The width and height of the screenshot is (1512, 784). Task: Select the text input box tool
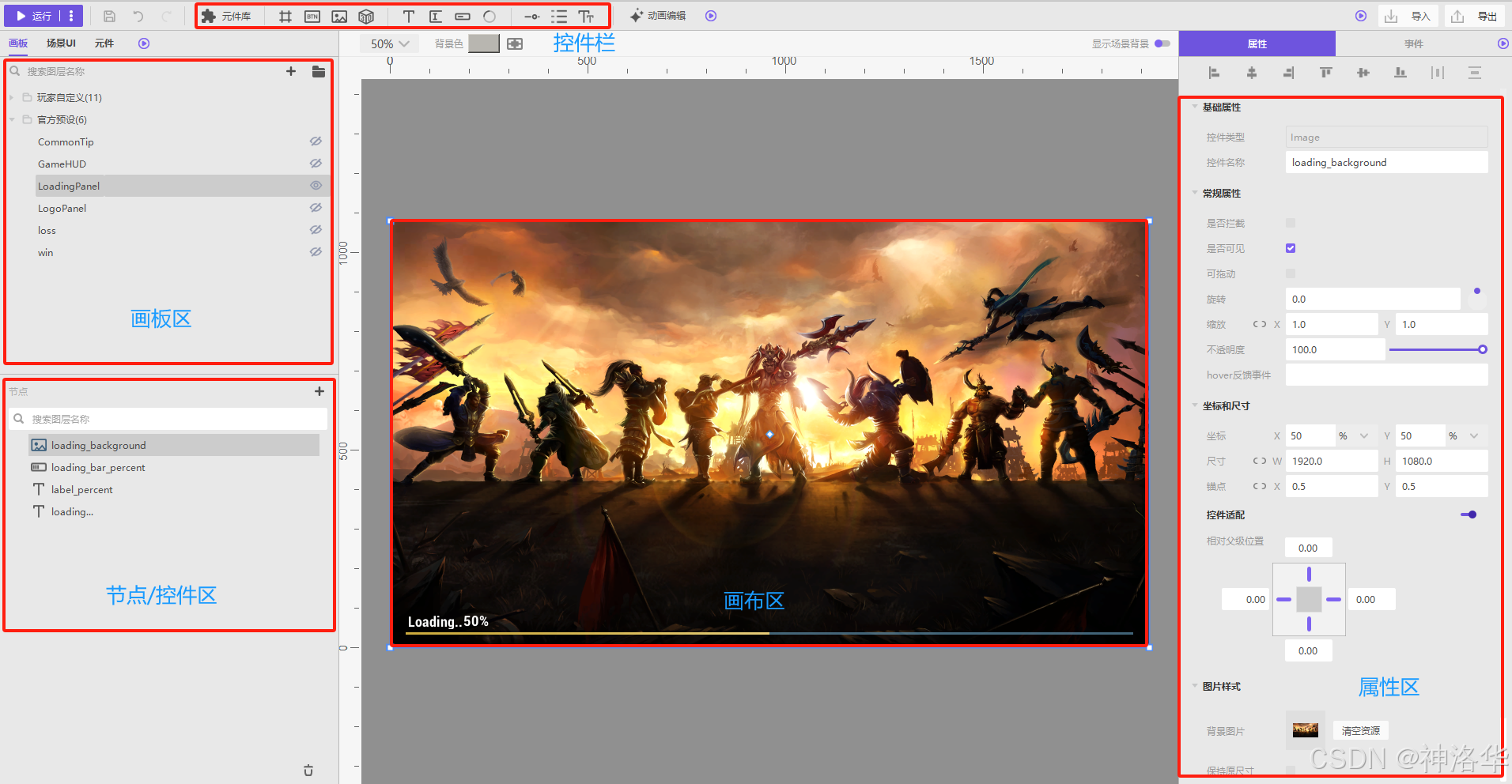pos(436,17)
